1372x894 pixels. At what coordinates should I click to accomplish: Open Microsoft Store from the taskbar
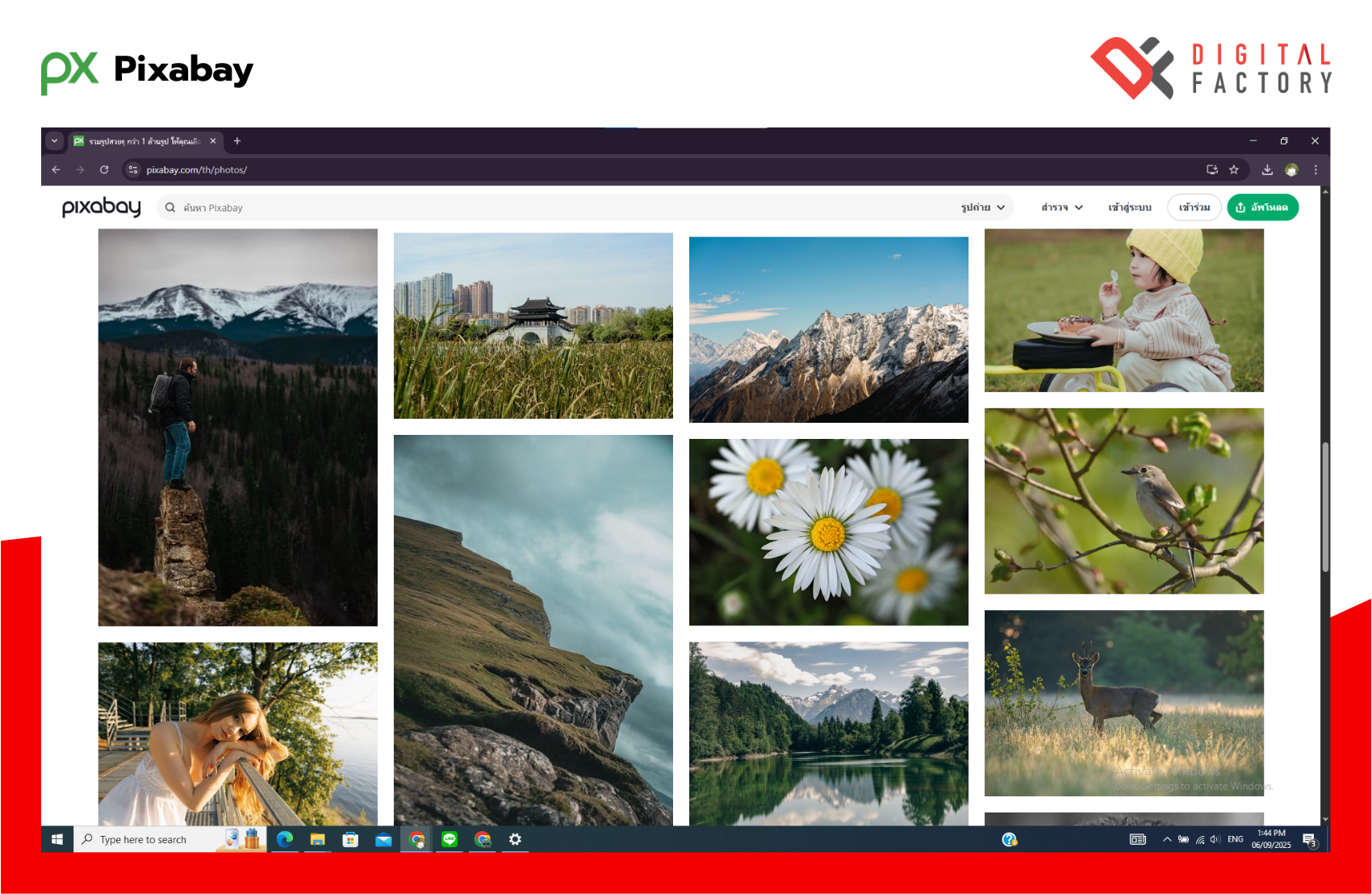[x=350, y=839]
